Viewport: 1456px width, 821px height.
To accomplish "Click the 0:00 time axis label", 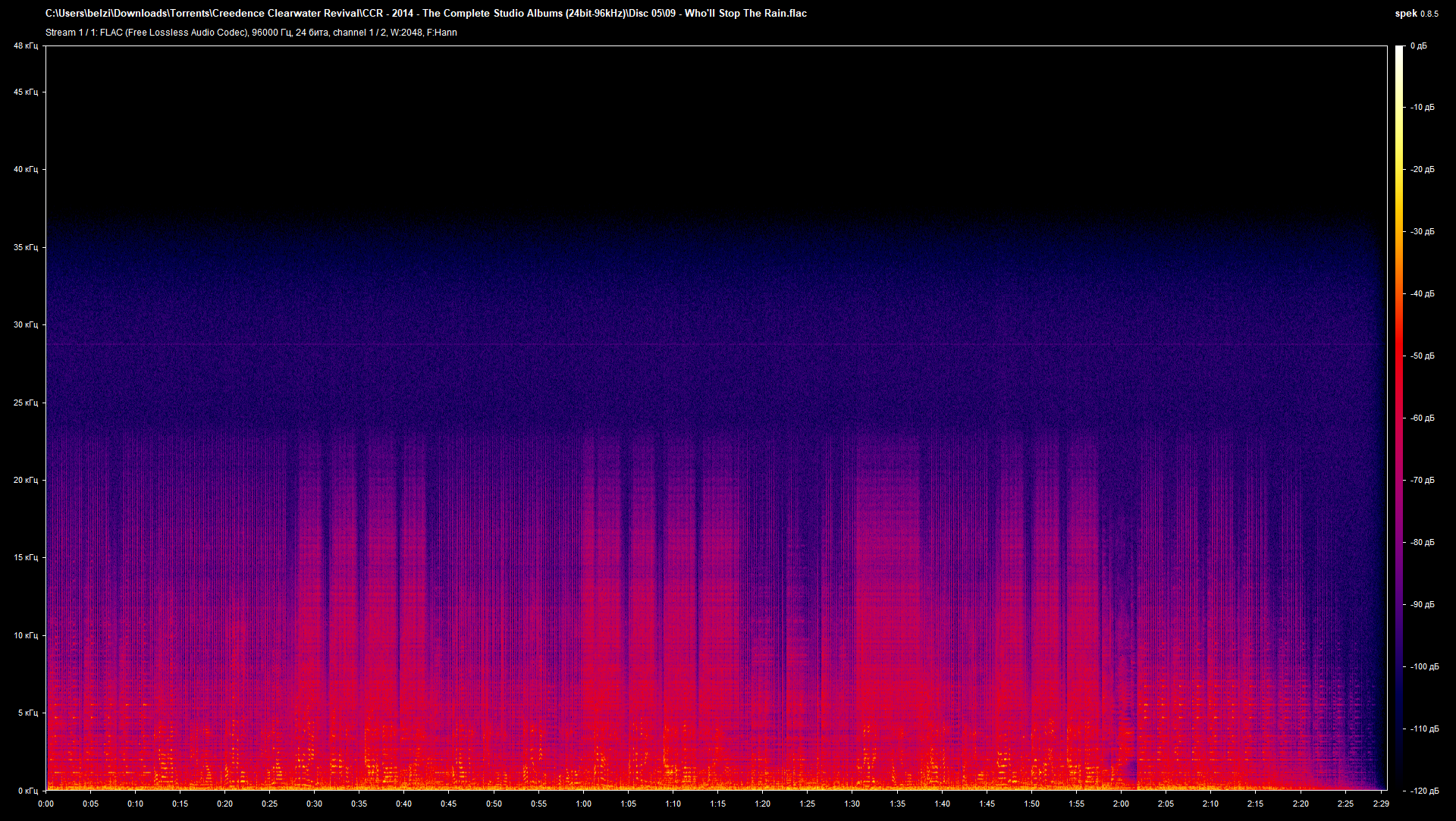I will pyautogui.click(x=45, y=805).
